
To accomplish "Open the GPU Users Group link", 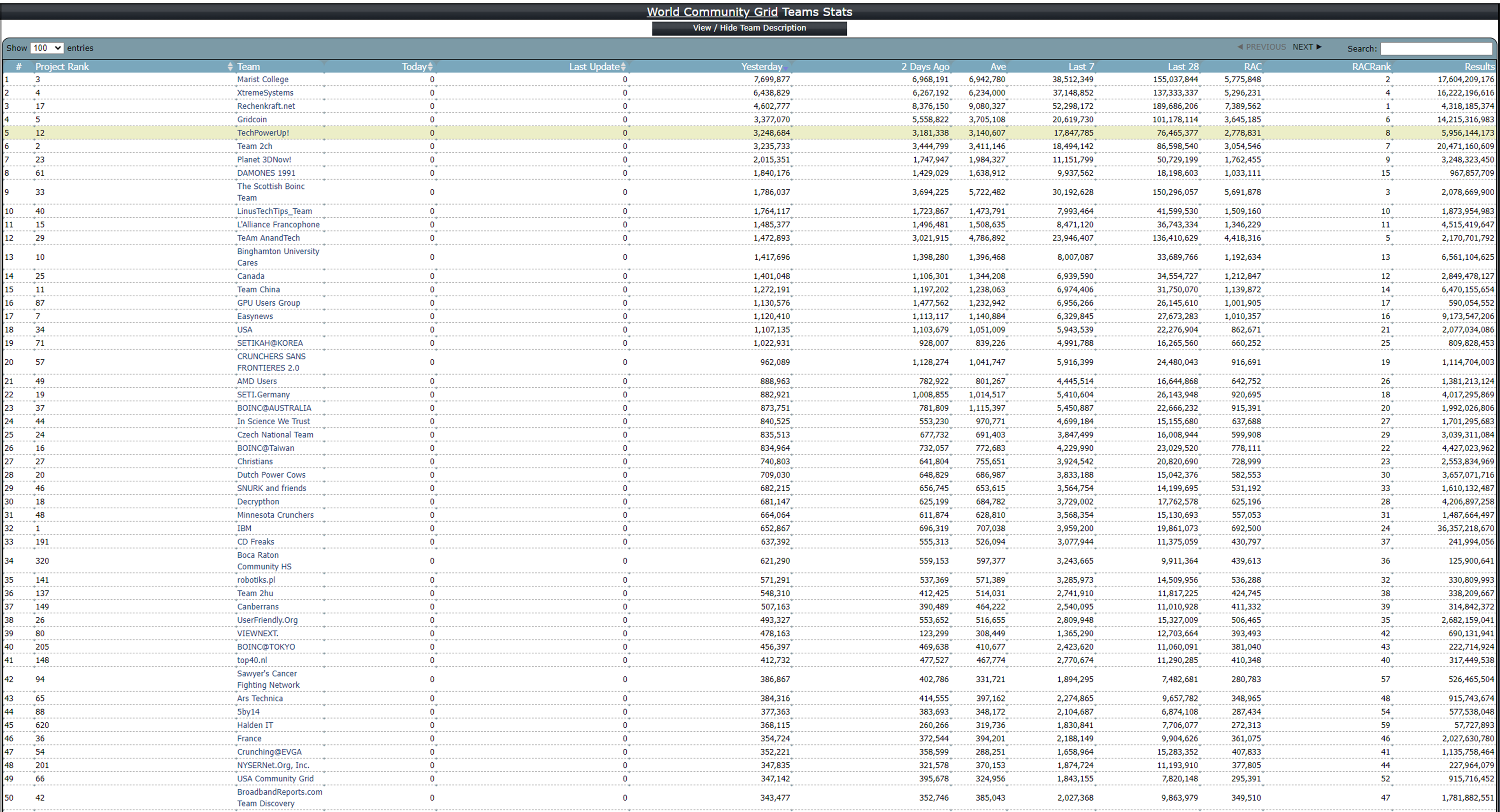I will click(x=268, y=303).
